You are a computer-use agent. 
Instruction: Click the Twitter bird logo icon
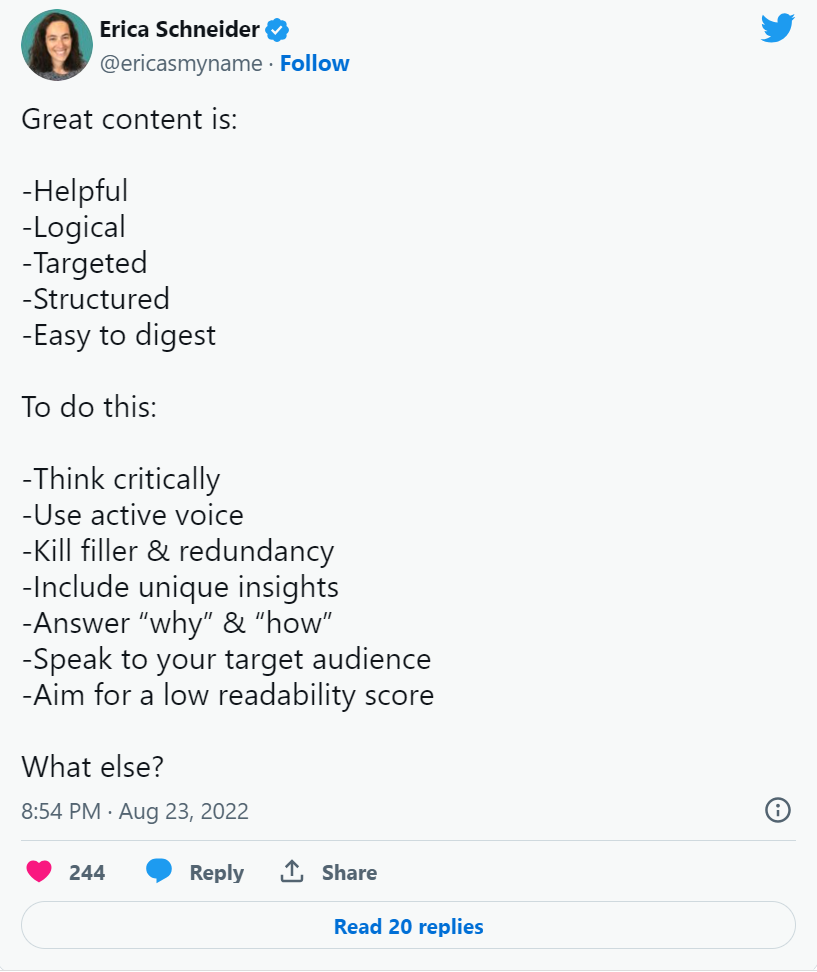point(777,28)
